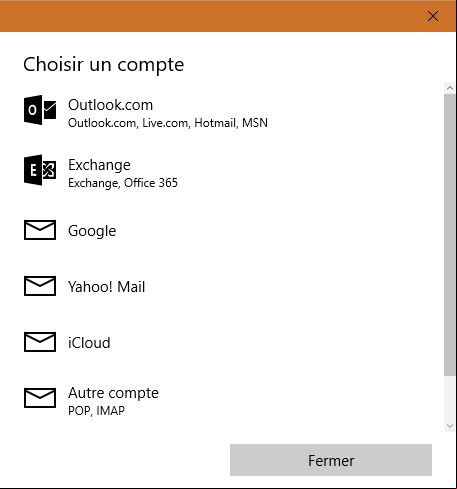The width and height of the screenshot is (457, 489).
Task: Click the envelope icon beside iCloud
Action: click(40, 342)
